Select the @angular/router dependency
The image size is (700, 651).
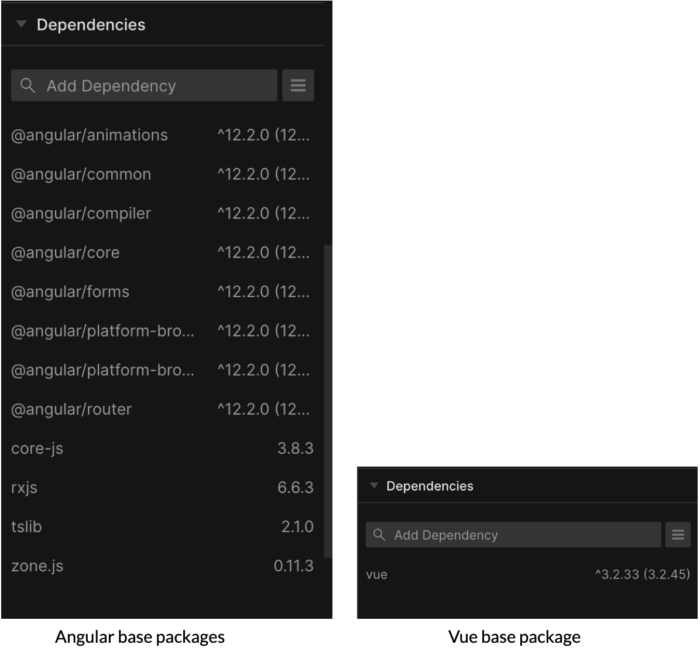tap(72, 409)
